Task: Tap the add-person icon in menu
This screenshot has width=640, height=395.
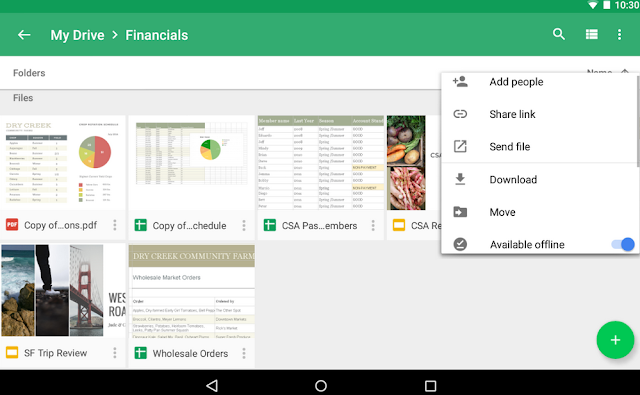Action: pos(460,81)
